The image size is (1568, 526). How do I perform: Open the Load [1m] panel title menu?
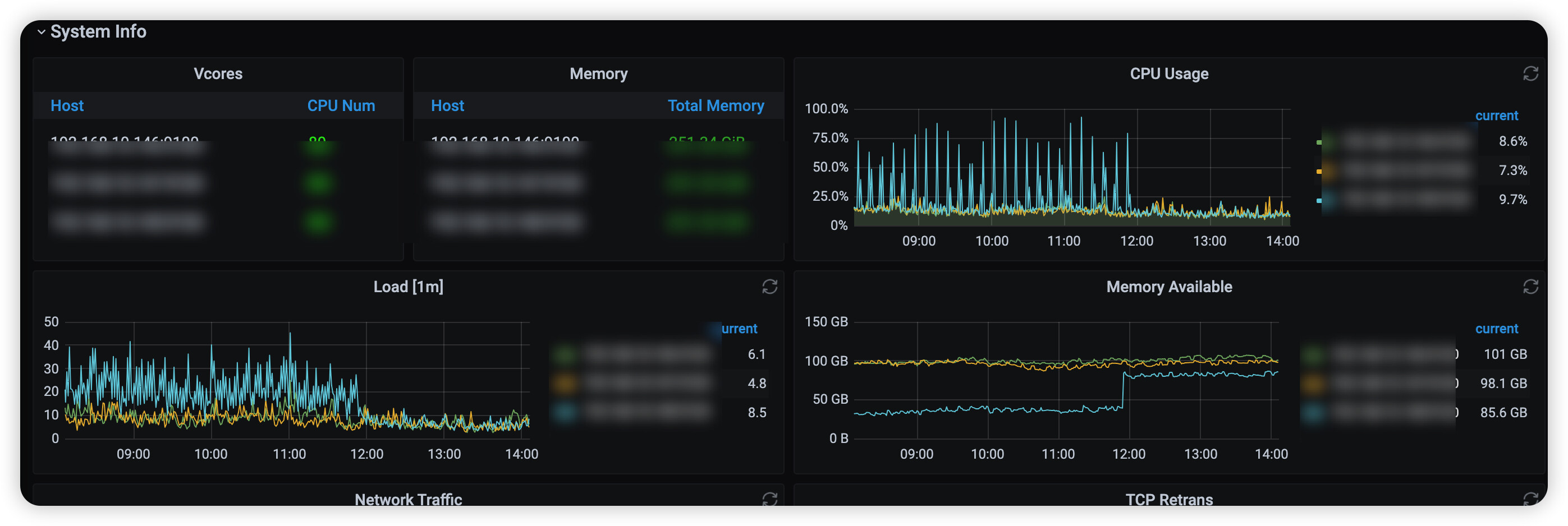[x=408, y=287]
